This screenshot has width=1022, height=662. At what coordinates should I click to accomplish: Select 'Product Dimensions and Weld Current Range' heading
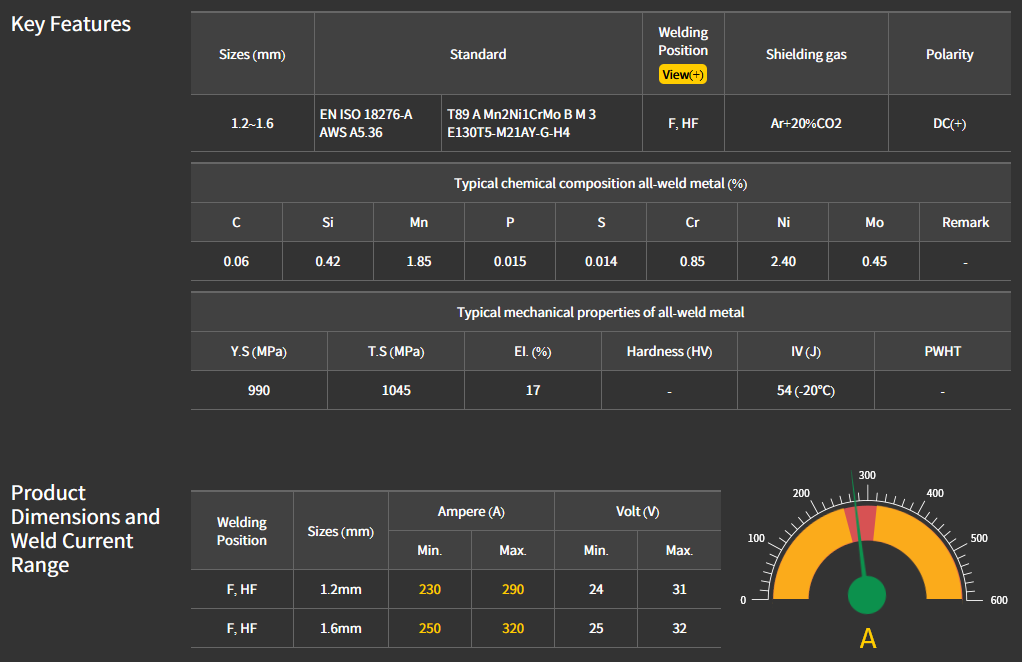(x=85, y=529)
